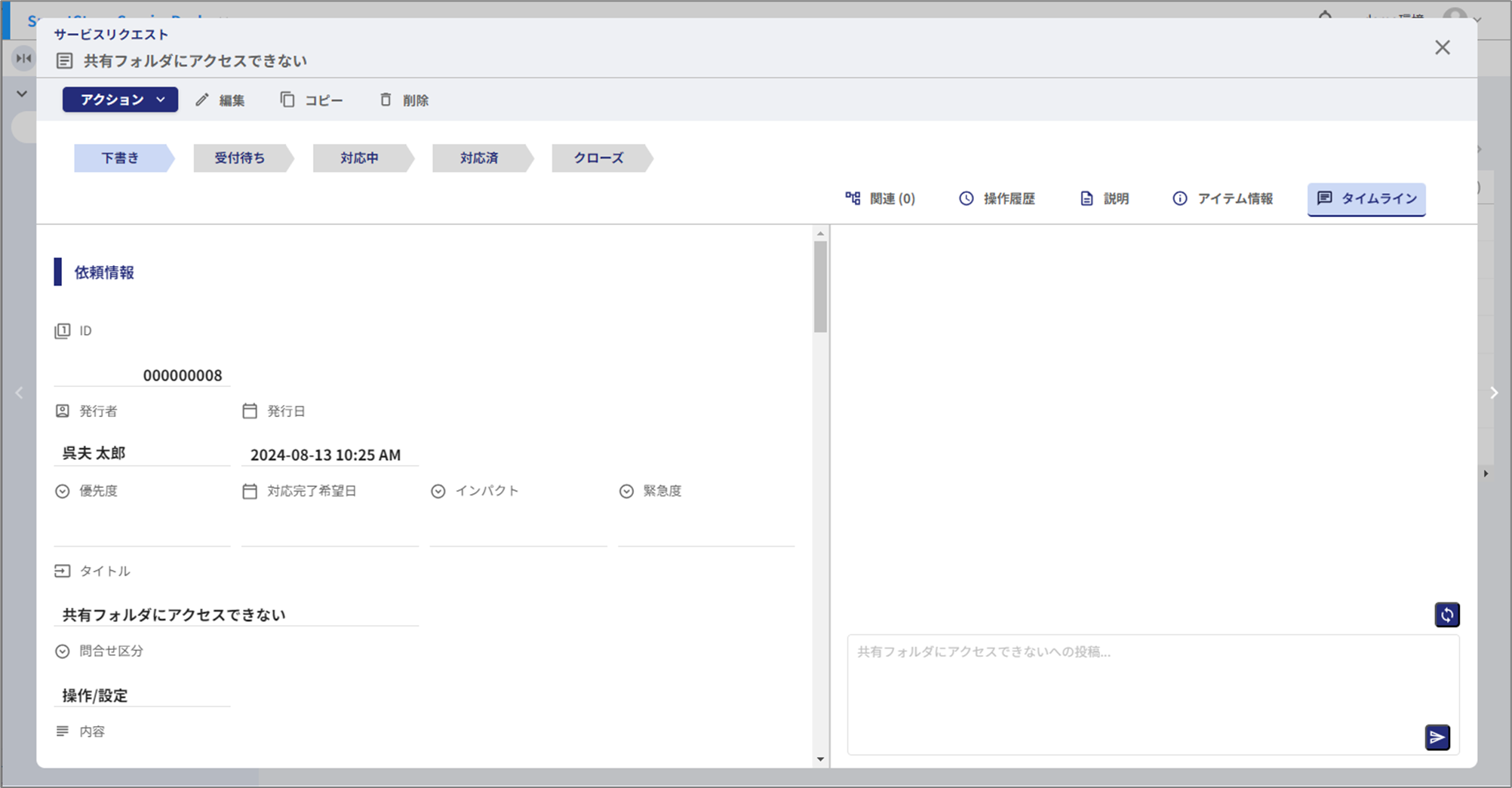Open the 優先度 dropdown field
1512x788 pixels.
142,530
